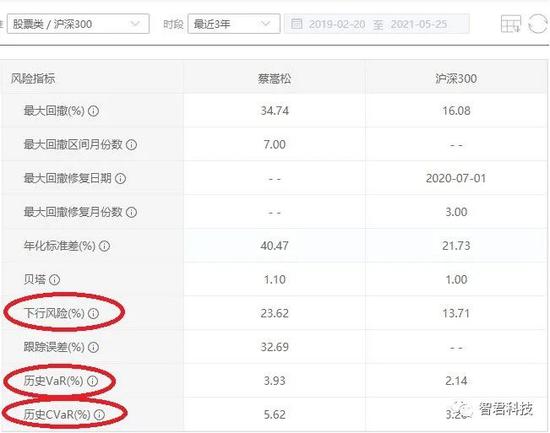550x433 pixels.
Task: Click the 下行风险(%) row label
Action: pos(54,313)
